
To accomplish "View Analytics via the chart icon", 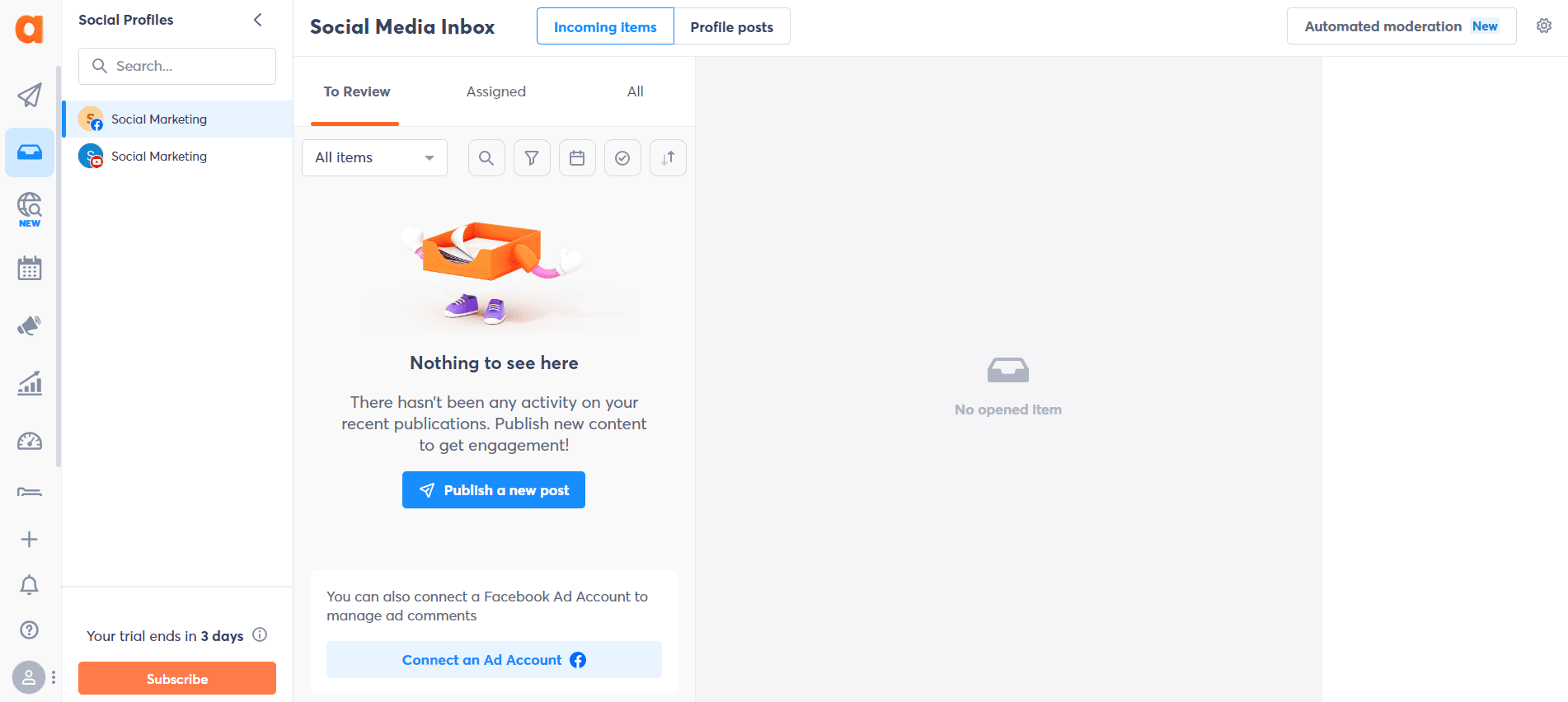I will [x=29, y=382].
